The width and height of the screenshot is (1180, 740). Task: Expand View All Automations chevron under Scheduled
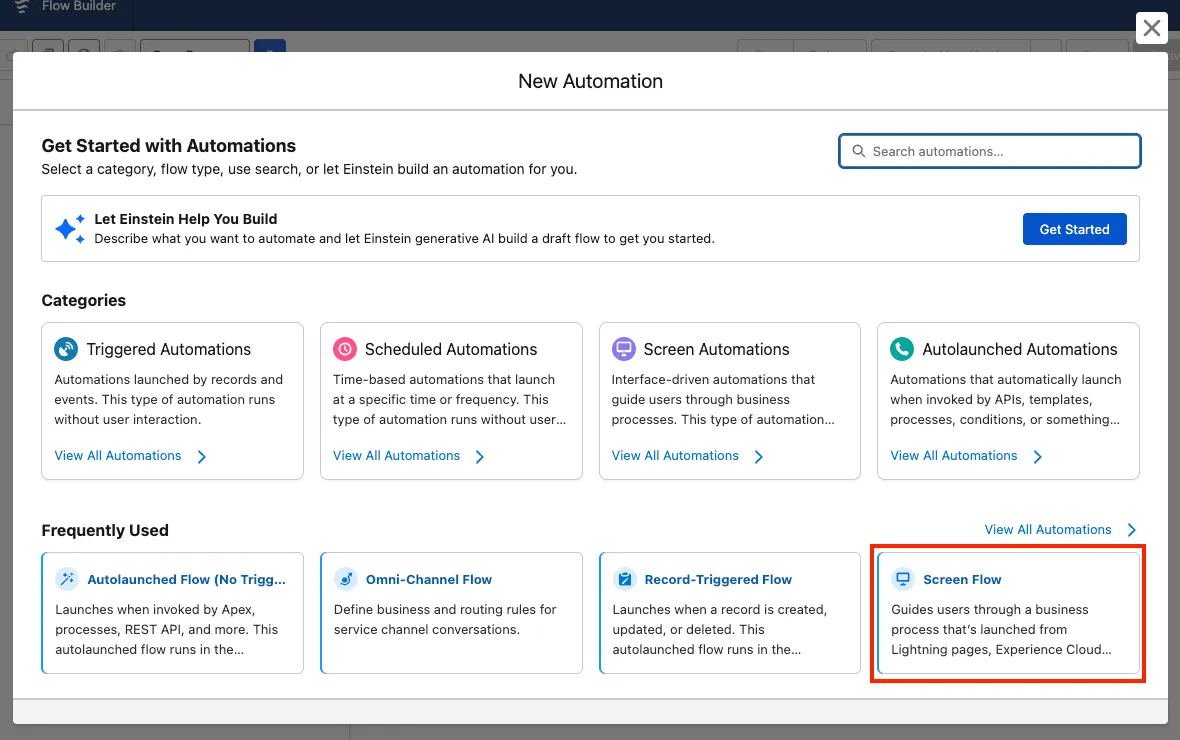tap(480, 456)
